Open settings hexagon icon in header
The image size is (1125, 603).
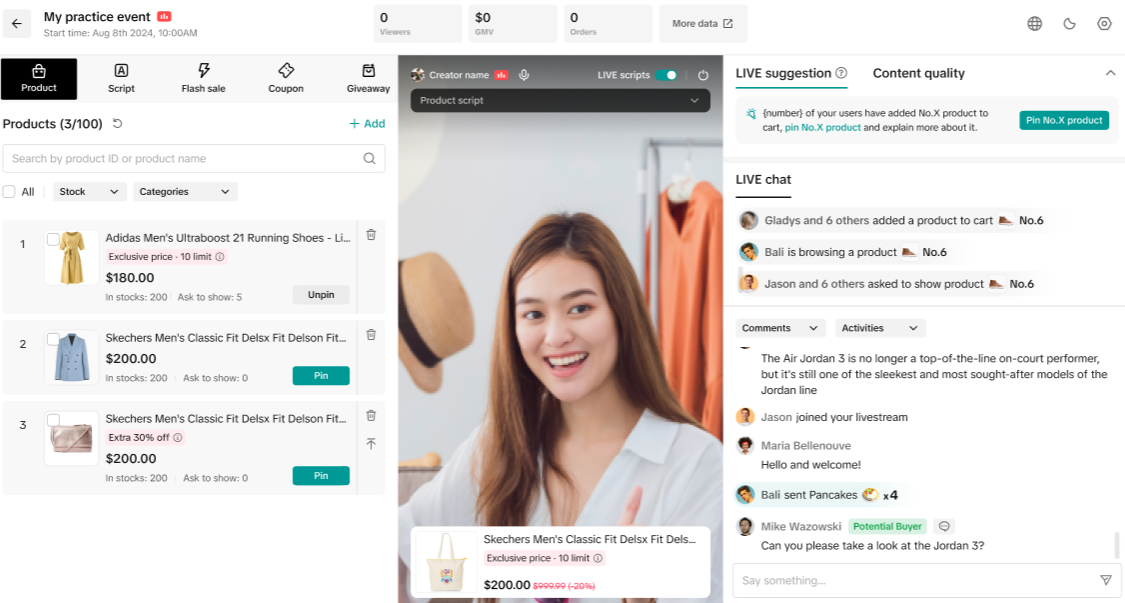(1104, 24)
